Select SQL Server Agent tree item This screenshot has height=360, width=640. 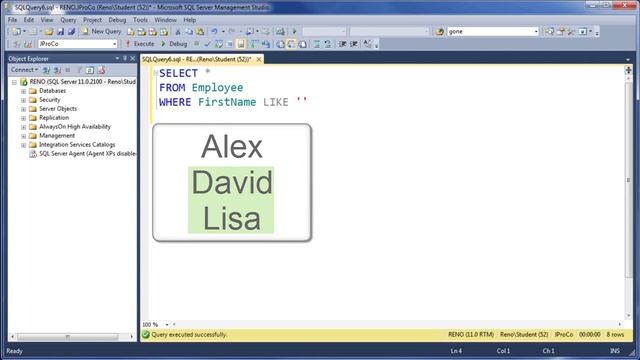(x=83, y=154)
